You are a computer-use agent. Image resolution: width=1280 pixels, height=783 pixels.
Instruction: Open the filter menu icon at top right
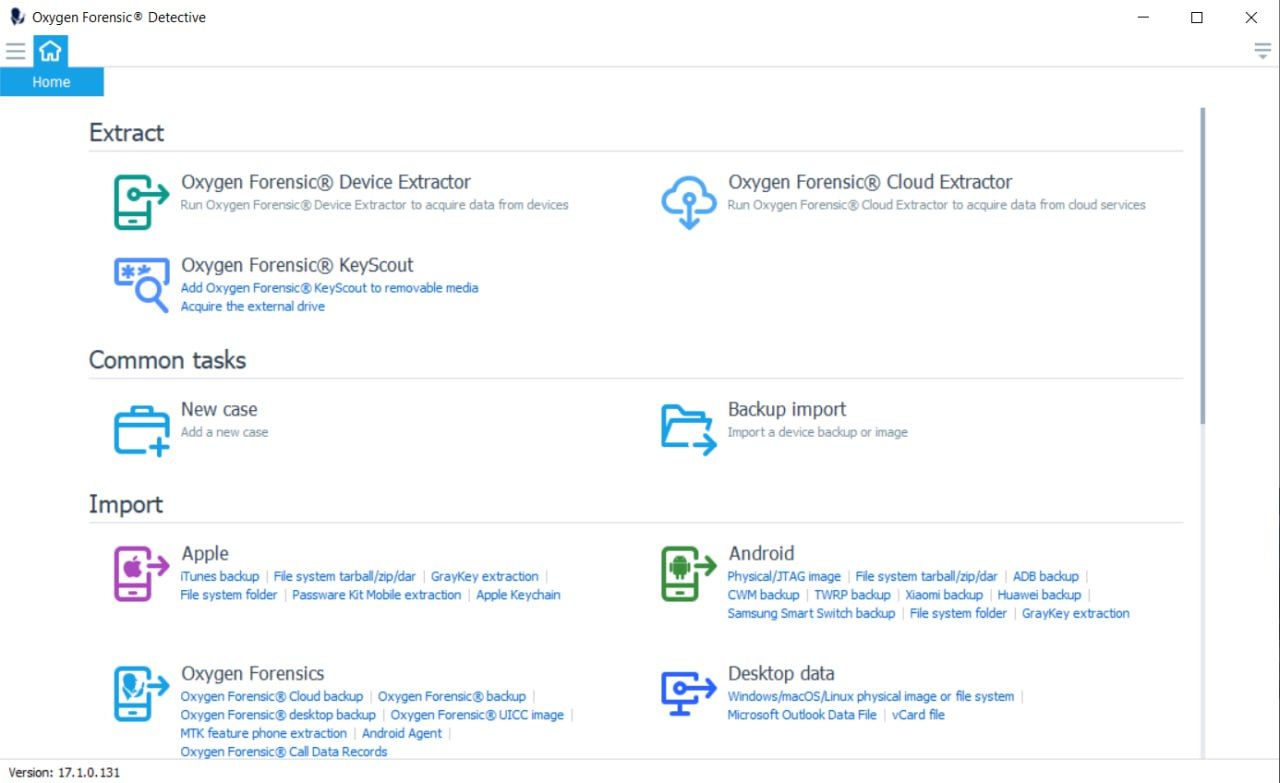[1263, 51]
